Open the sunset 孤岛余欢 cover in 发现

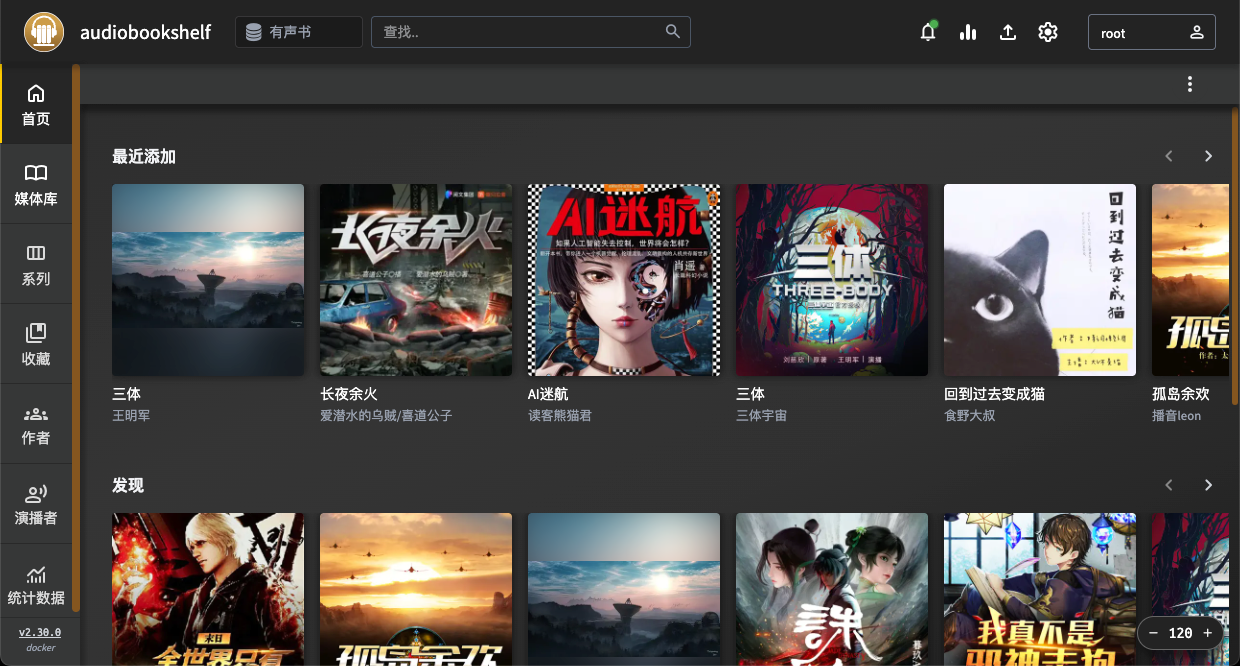[416, 589]
